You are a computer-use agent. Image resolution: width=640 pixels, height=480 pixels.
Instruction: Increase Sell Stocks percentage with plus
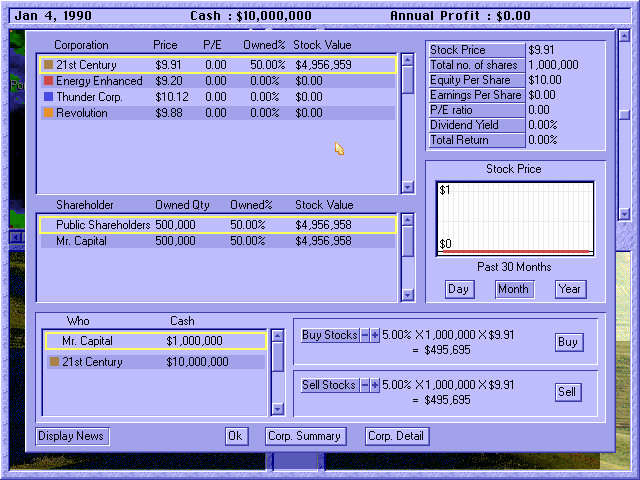coord(375,385)
